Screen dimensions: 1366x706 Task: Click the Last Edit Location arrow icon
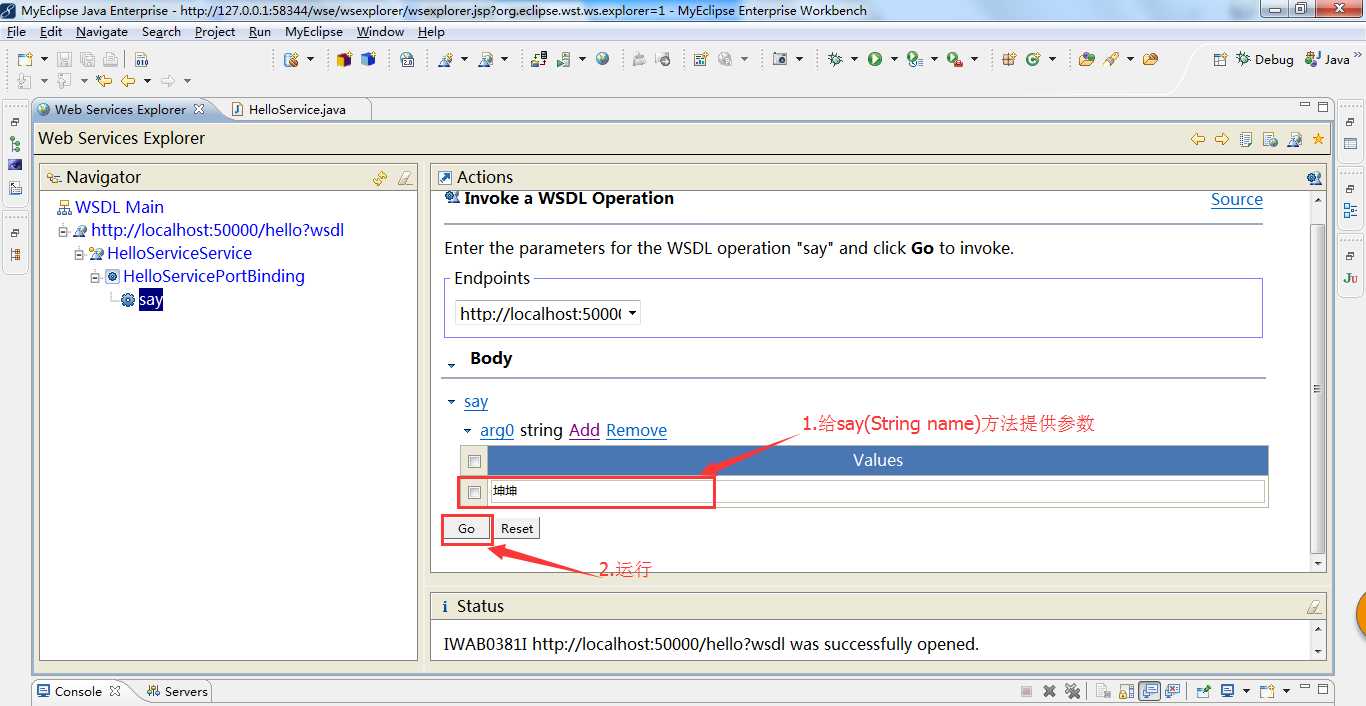[x=104, y=81]
